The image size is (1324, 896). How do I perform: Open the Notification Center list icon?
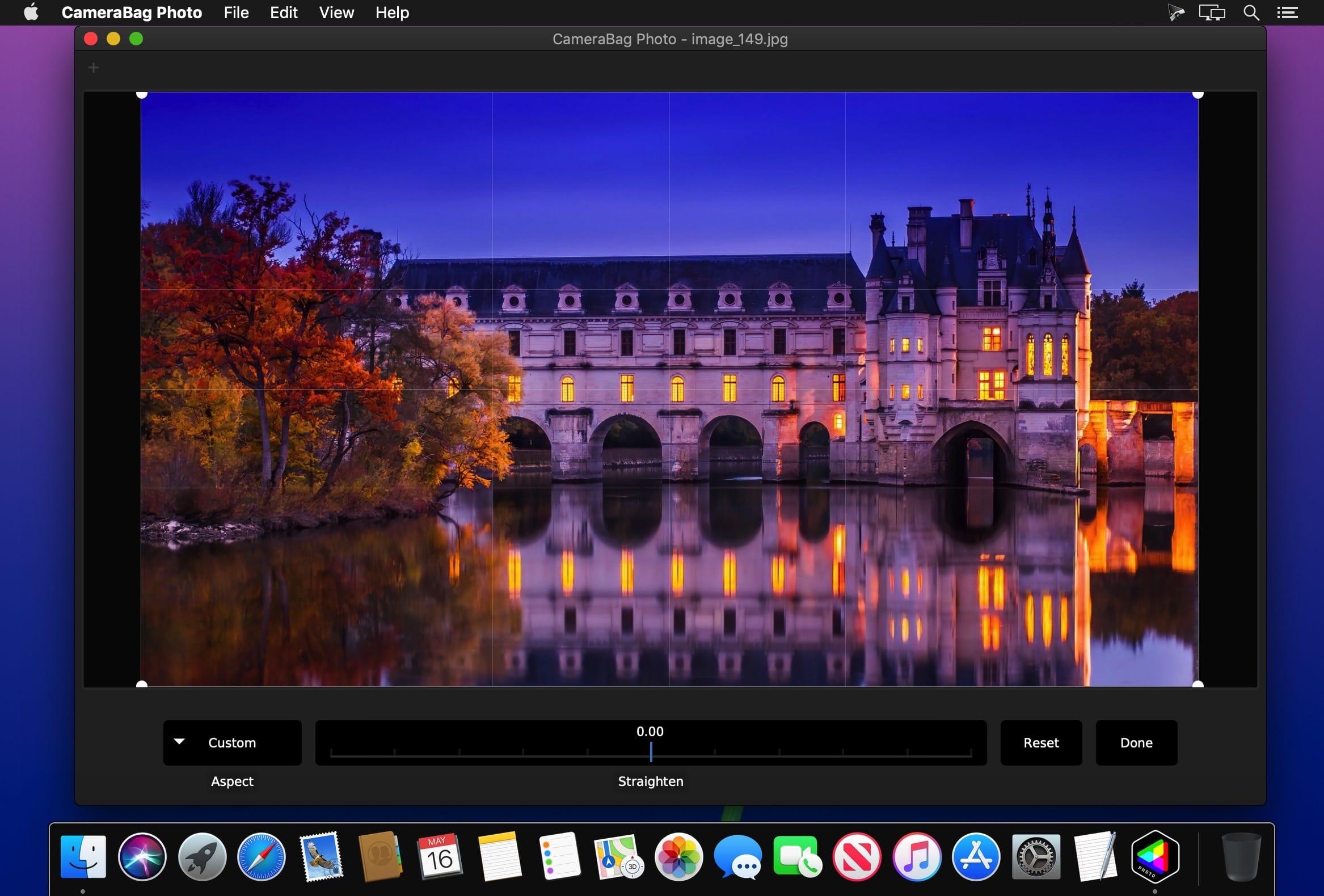1287,12
